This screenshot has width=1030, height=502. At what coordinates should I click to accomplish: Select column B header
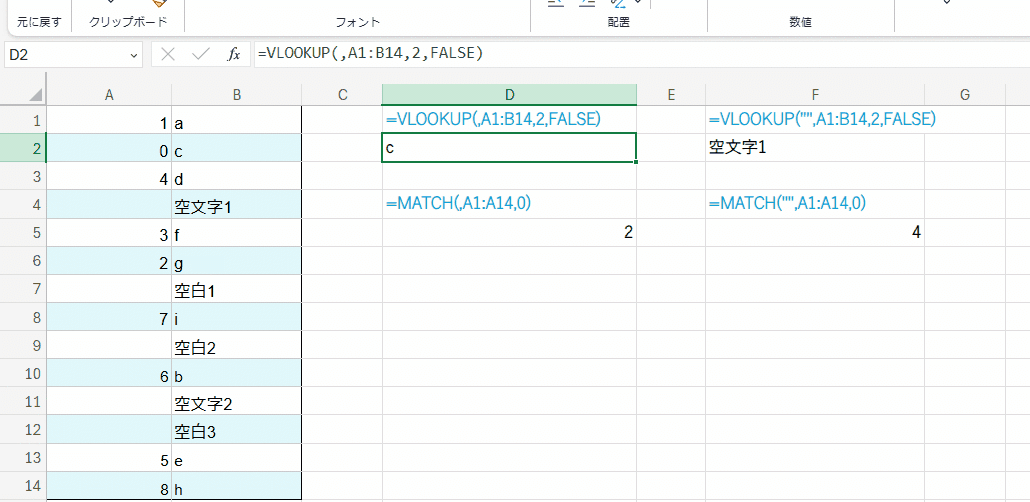tap(236, 95)
